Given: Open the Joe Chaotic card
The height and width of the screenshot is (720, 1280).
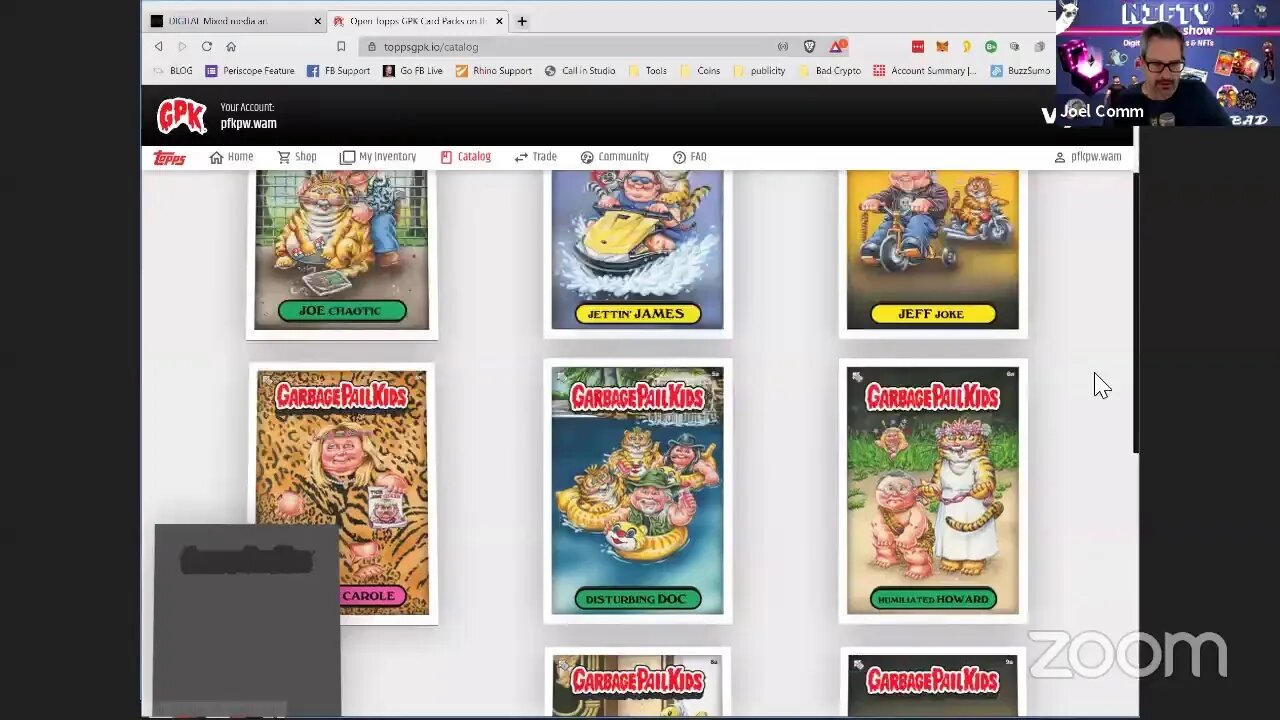Looking at the screenshot, I should (x=342, y=254).
